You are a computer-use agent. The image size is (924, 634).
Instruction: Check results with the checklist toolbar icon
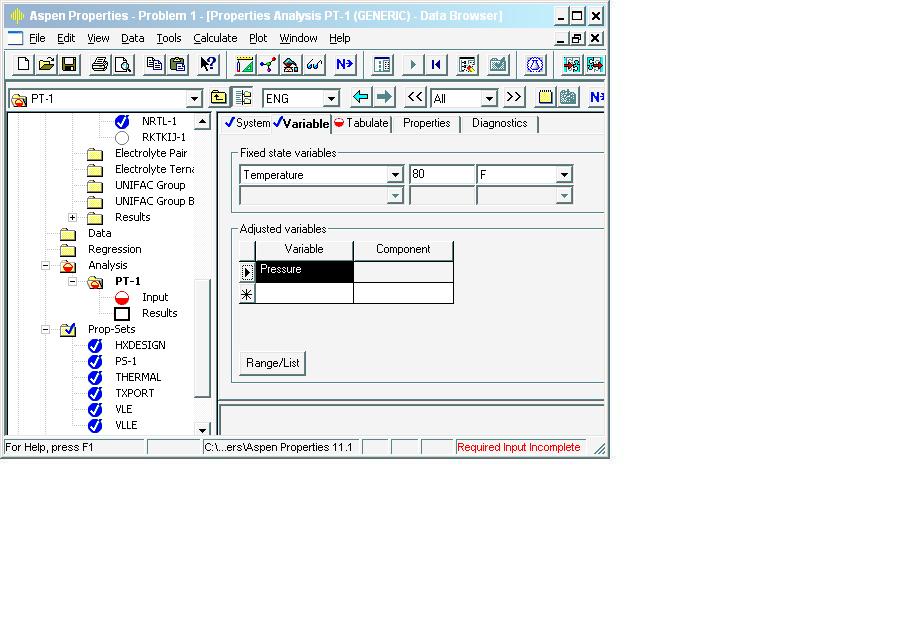pyautogui.click(x=467, y=64)
